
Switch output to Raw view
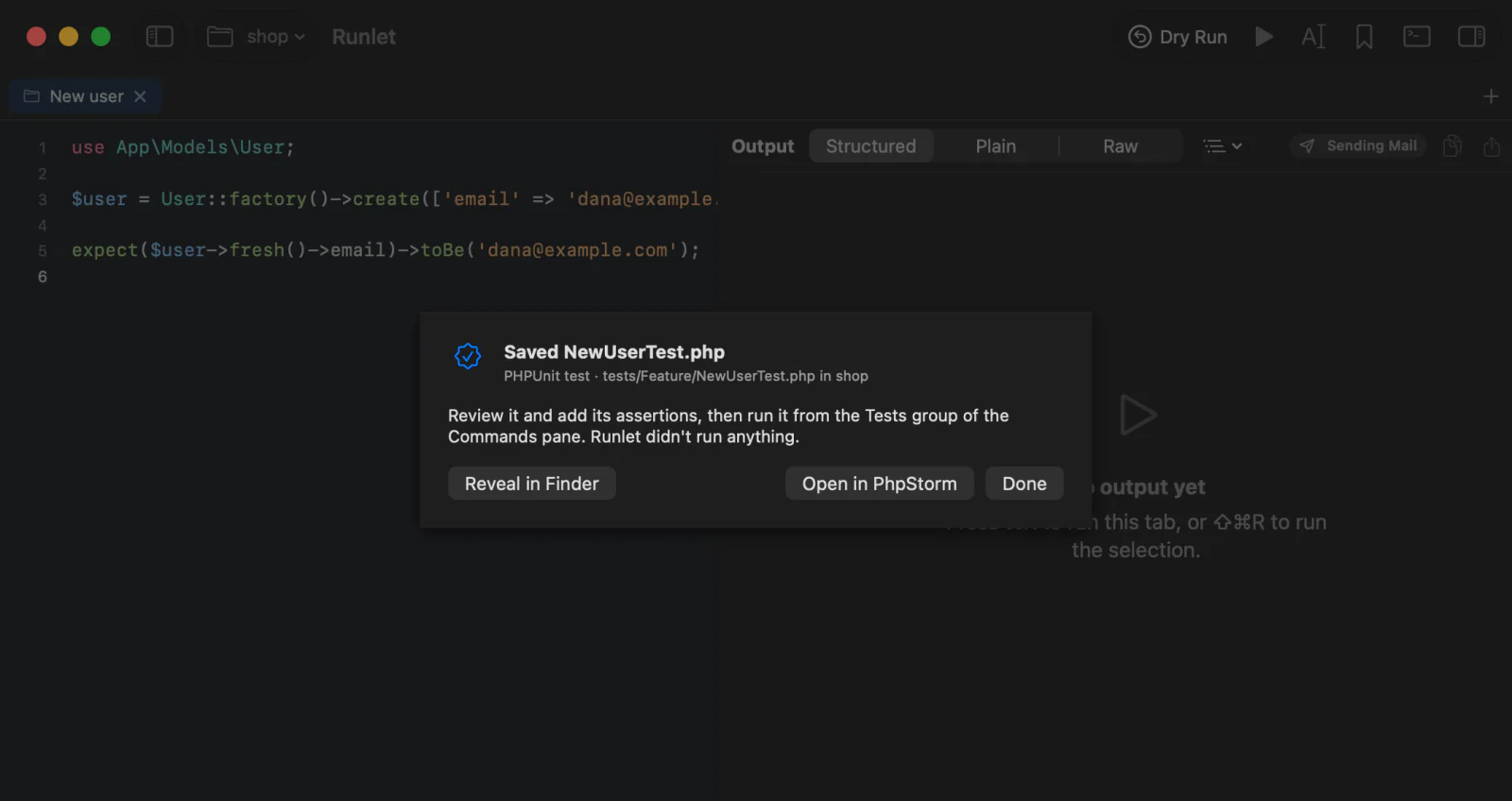1121,146
